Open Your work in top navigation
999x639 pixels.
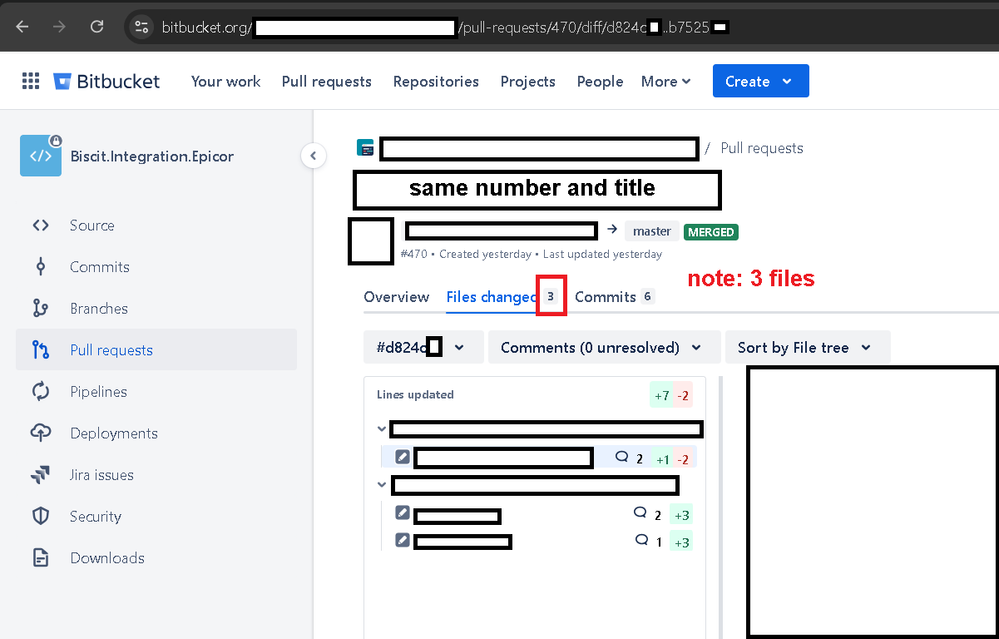click(226, 82)
